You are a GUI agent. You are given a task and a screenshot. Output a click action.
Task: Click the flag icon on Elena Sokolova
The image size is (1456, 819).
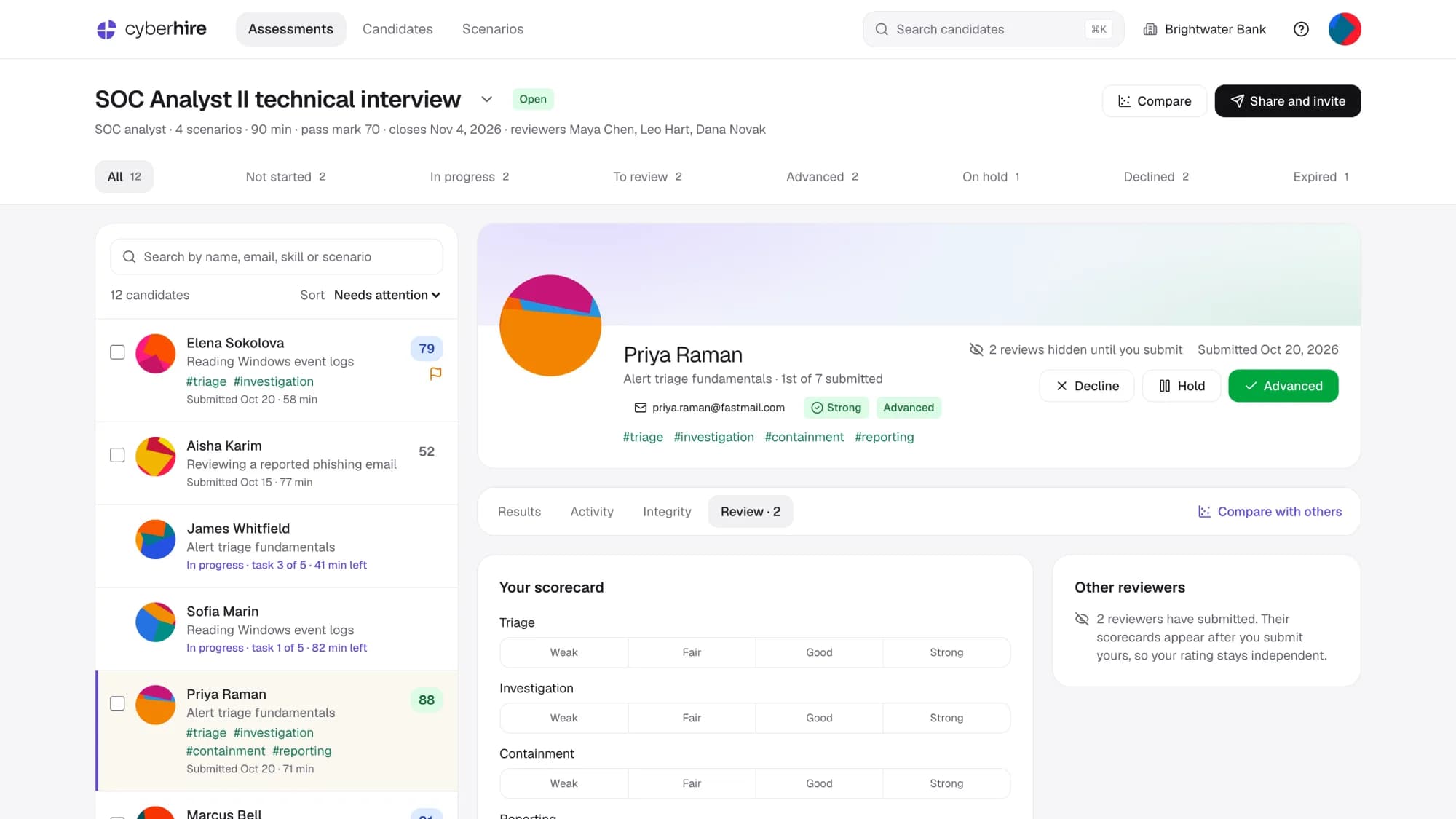(x=435, y=373)
